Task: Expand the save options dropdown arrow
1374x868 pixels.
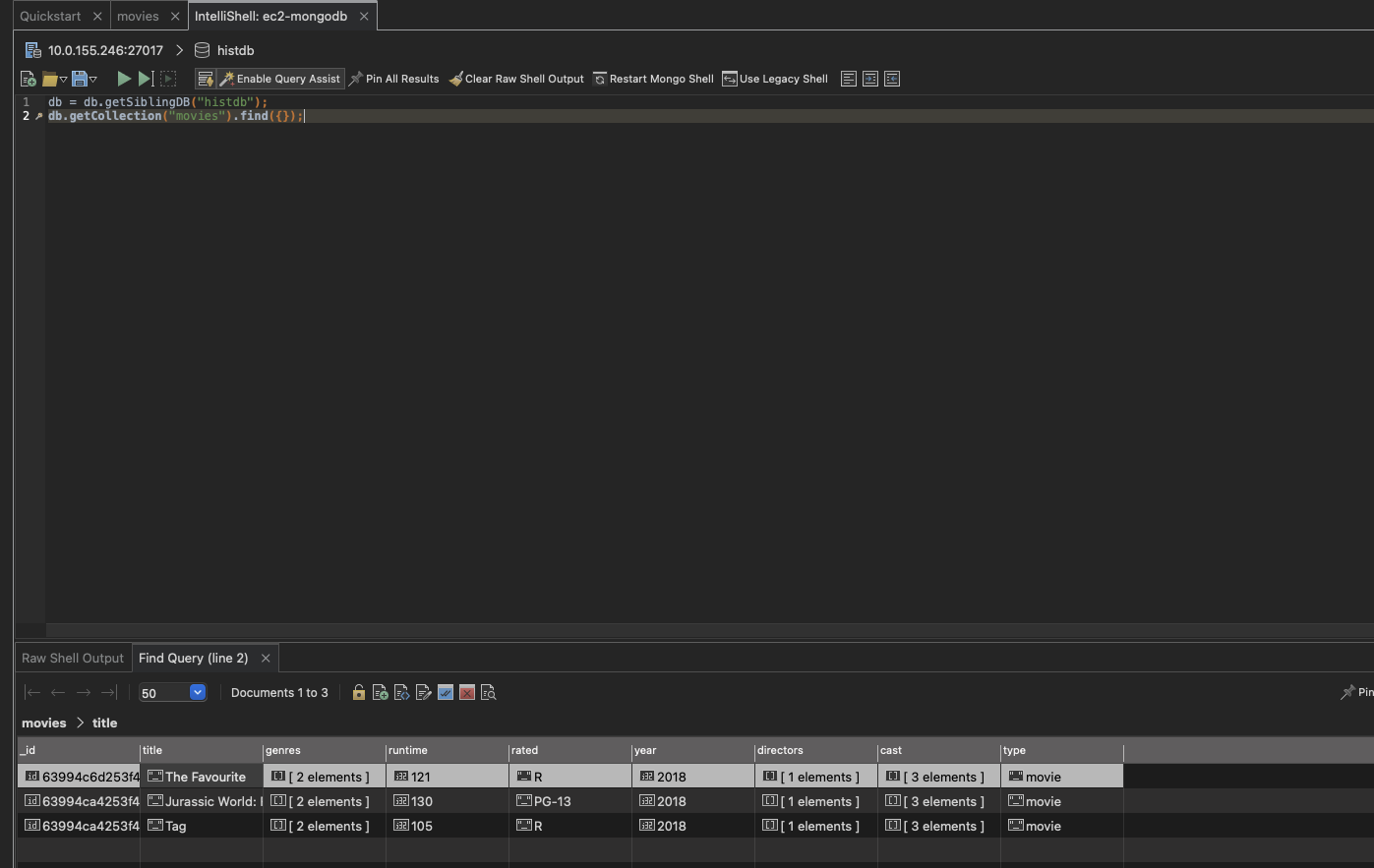Action: 93,79
